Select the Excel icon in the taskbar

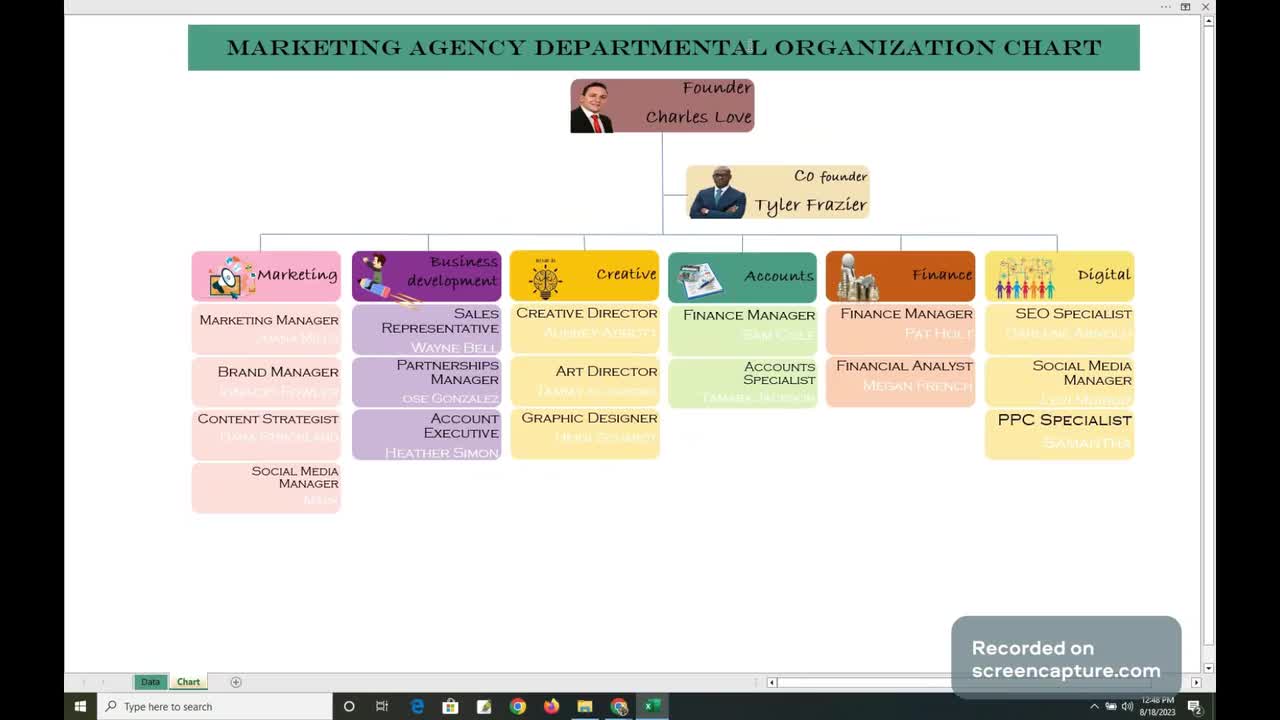pos(652,707)
